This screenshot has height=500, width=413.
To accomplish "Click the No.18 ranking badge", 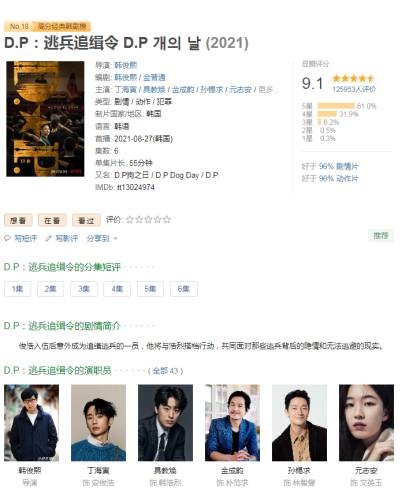I will [18, 26].
